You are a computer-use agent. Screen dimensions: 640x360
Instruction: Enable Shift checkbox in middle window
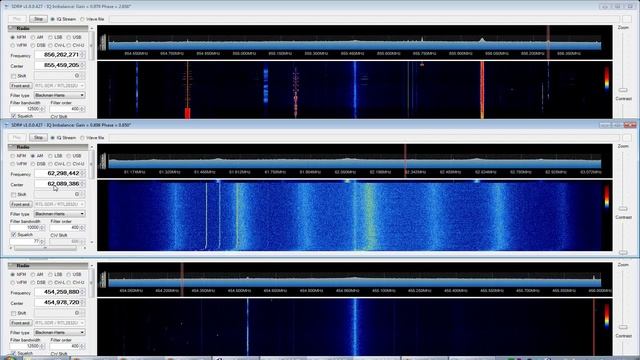tap(13, 194)
